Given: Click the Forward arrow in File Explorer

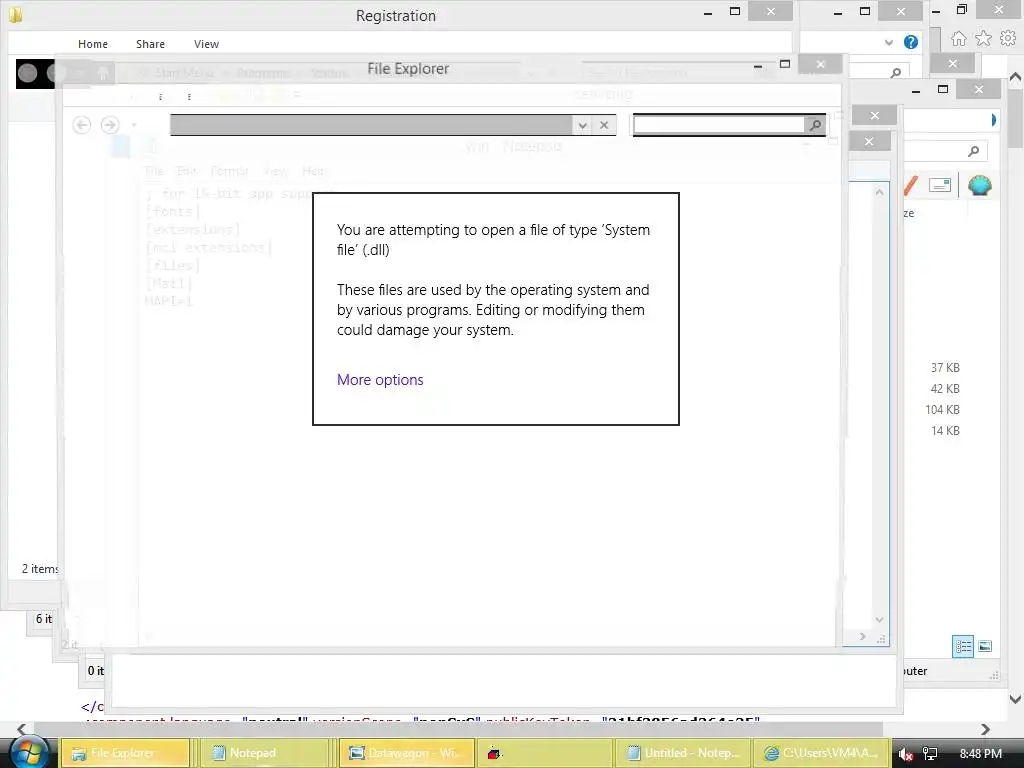Looking at the screenshot, I should coord(110,125).
